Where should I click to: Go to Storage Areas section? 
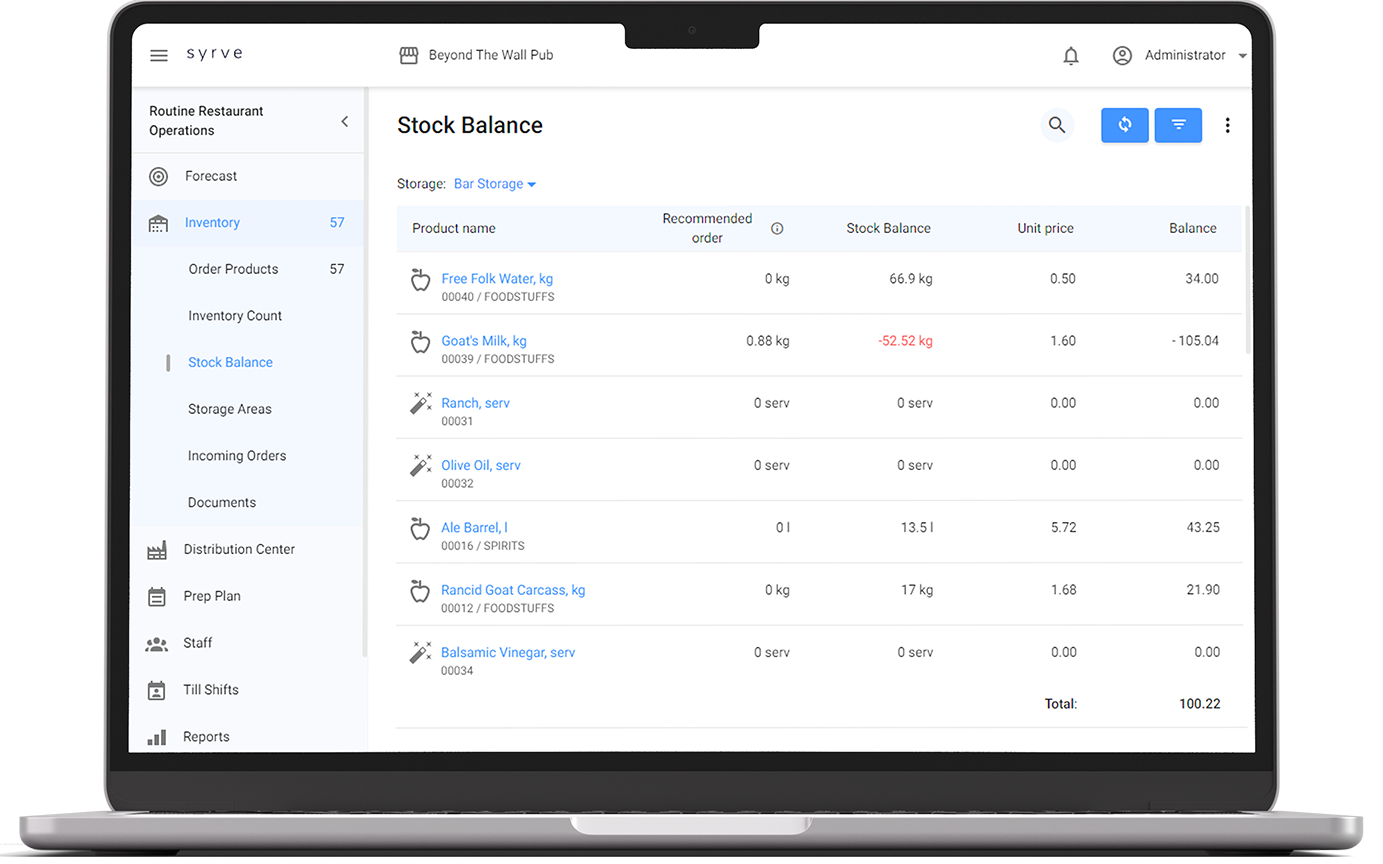click(230, 409)
